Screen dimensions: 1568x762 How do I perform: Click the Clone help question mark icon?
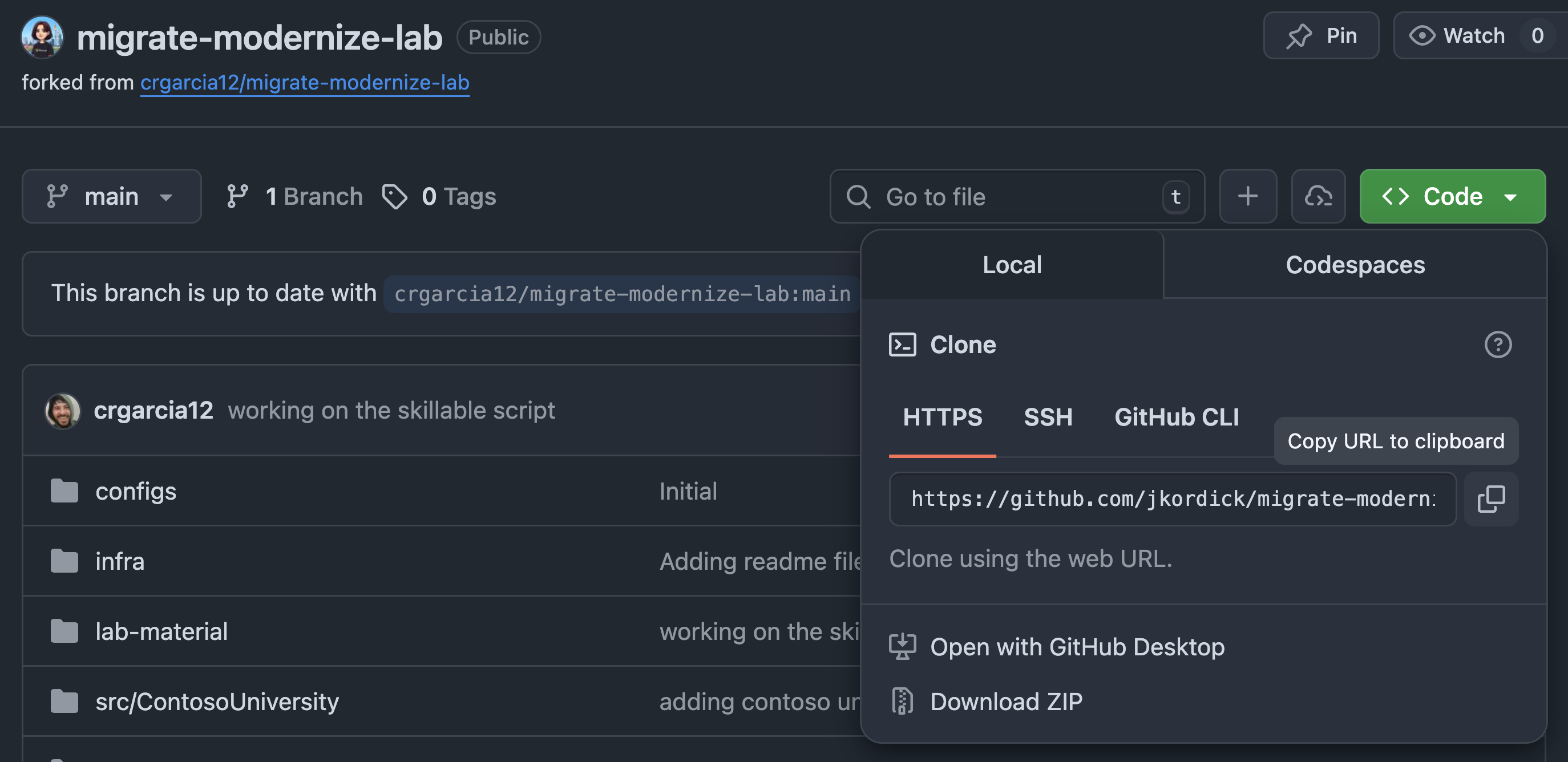point(1497,344)
